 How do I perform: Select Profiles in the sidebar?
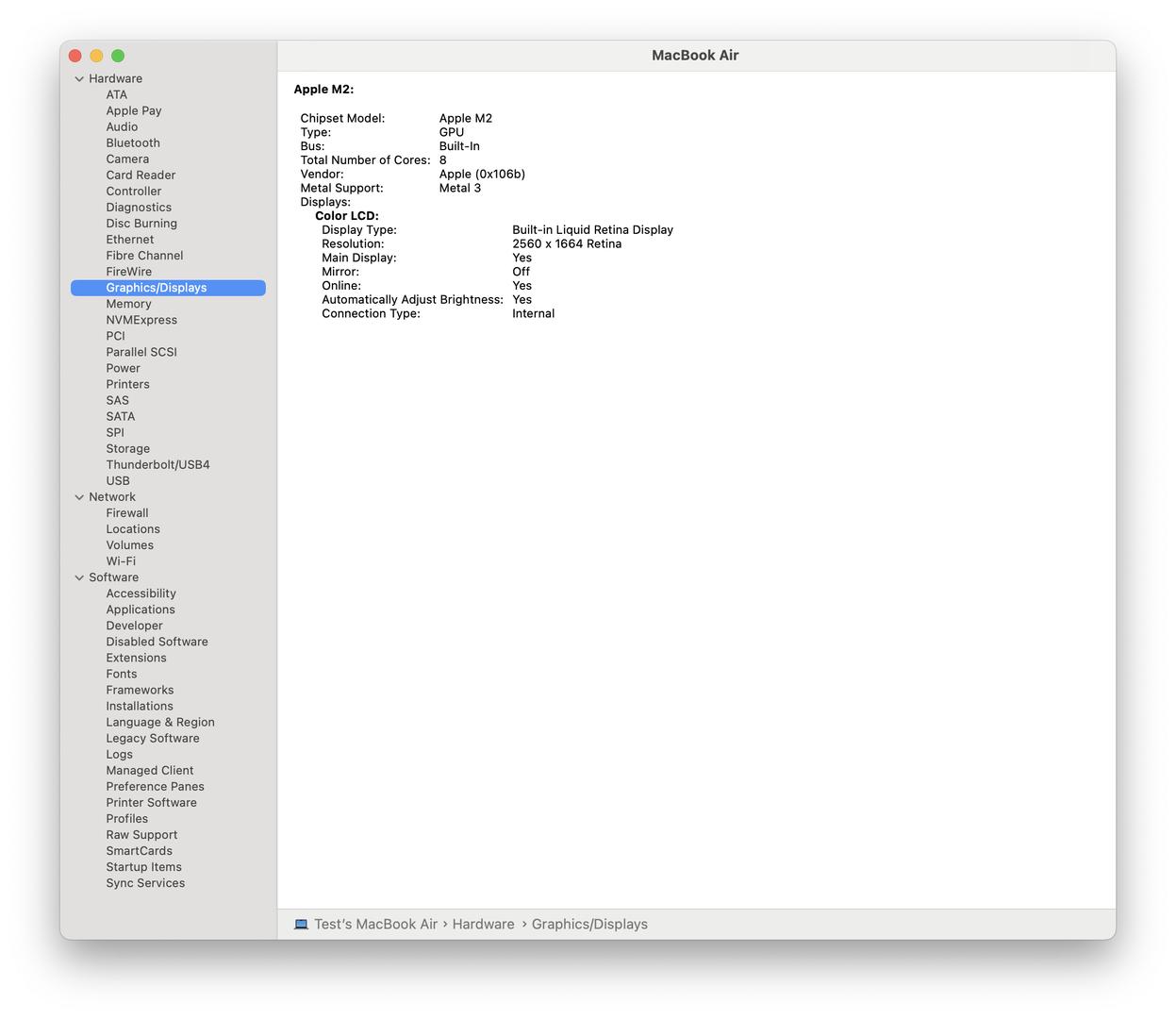pyautogui.click(x=126, y=819)
